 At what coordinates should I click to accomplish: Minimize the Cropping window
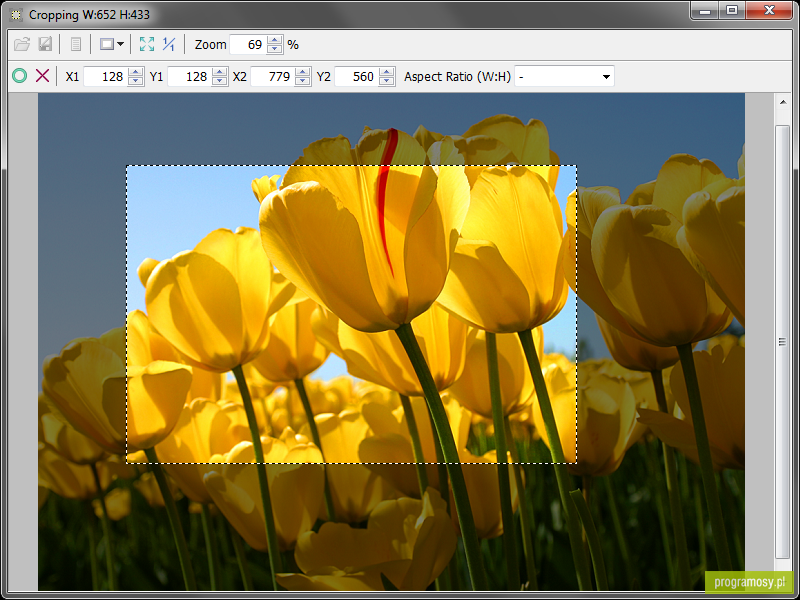point(706,10)
